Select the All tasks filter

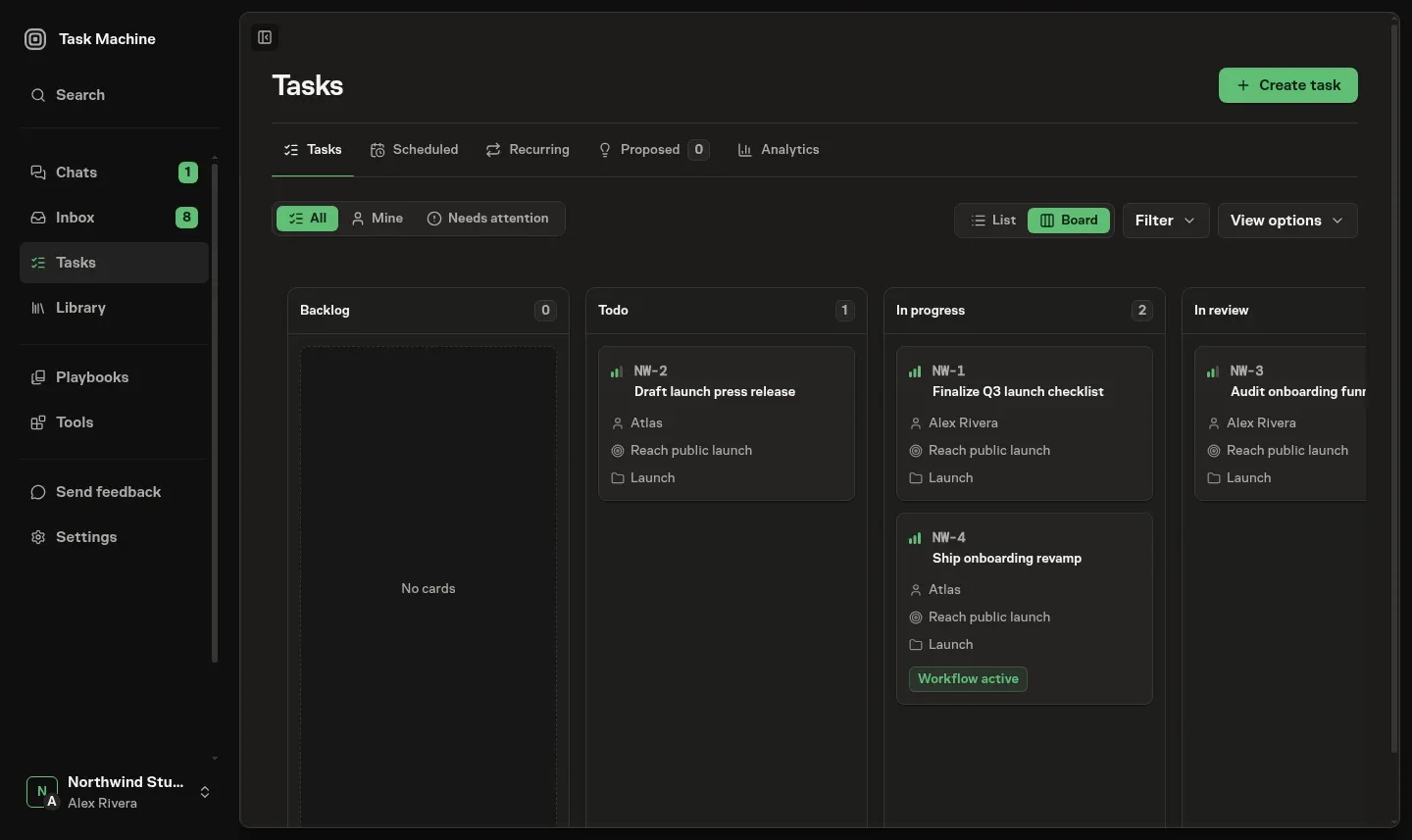coord(307,219)
